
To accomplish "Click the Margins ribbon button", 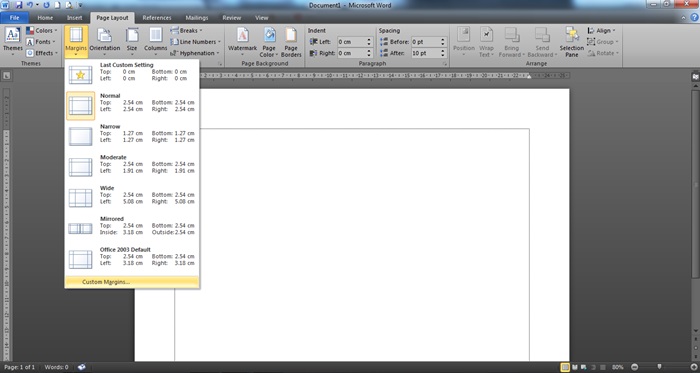I will (x=76, y=41).
